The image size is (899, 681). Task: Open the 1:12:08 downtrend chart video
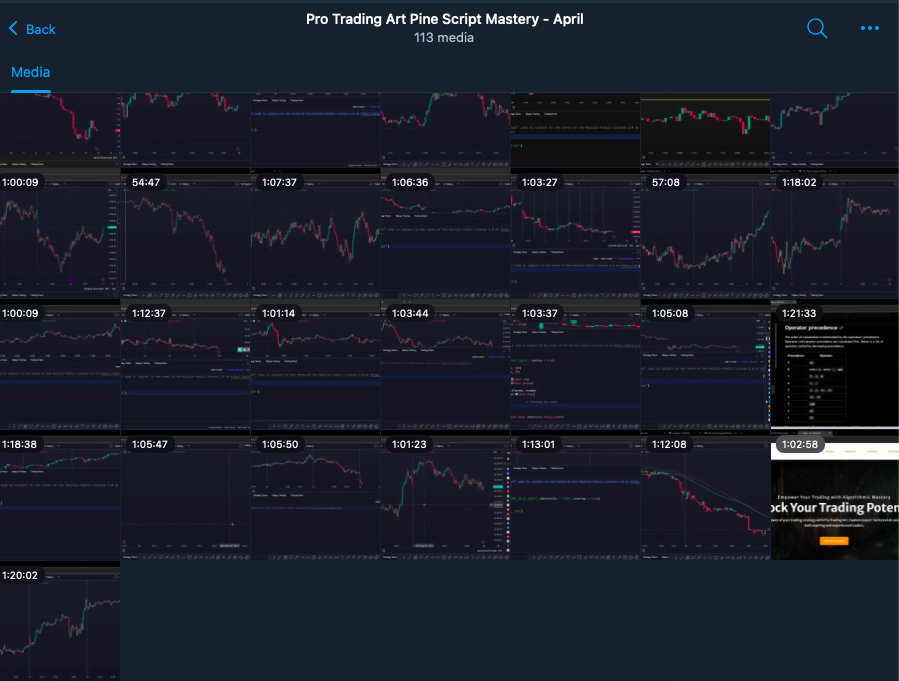(705, 496)
